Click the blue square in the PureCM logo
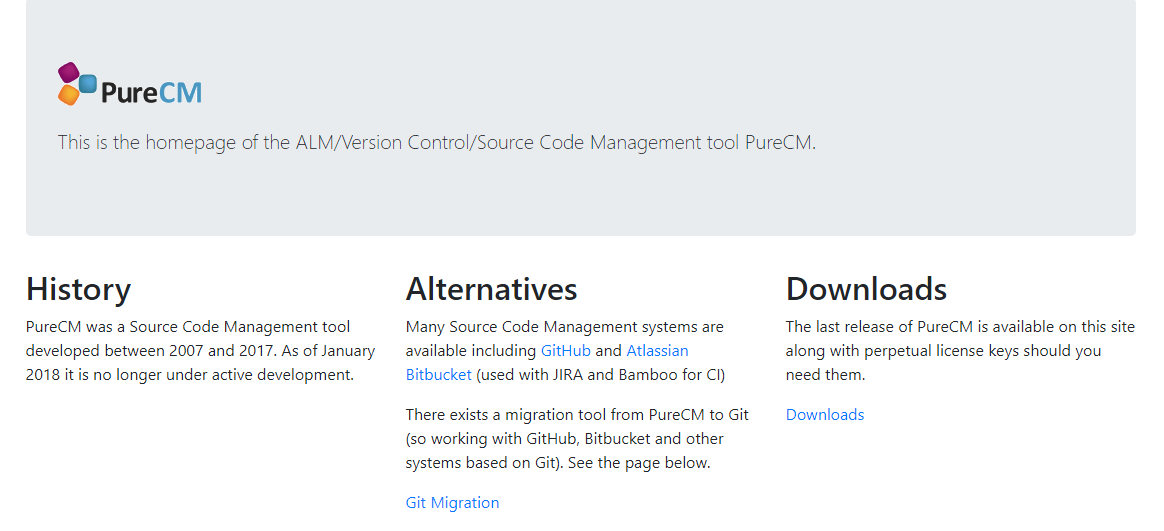This screenshot has height=531, width=1164. (x=88, y=84)
